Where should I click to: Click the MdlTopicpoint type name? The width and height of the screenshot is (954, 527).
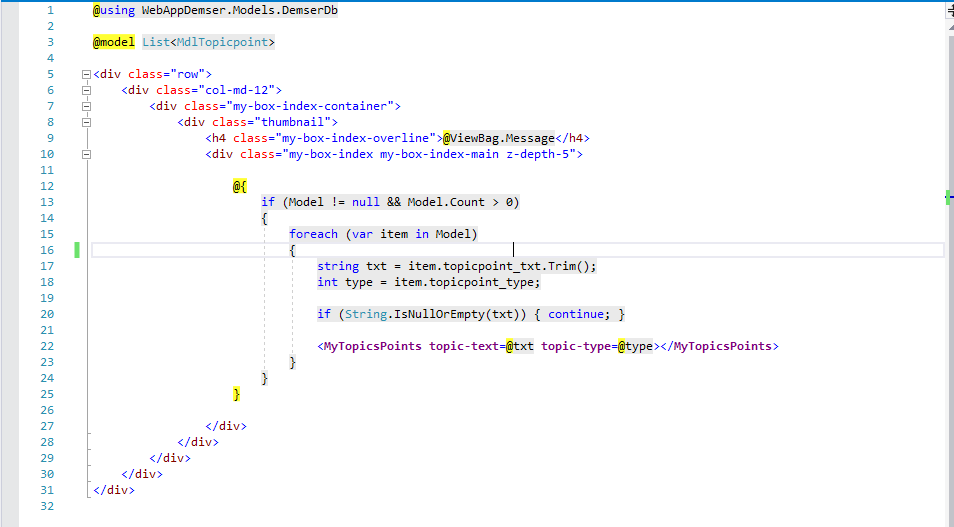pyautogui.click(x=222, y=42)
